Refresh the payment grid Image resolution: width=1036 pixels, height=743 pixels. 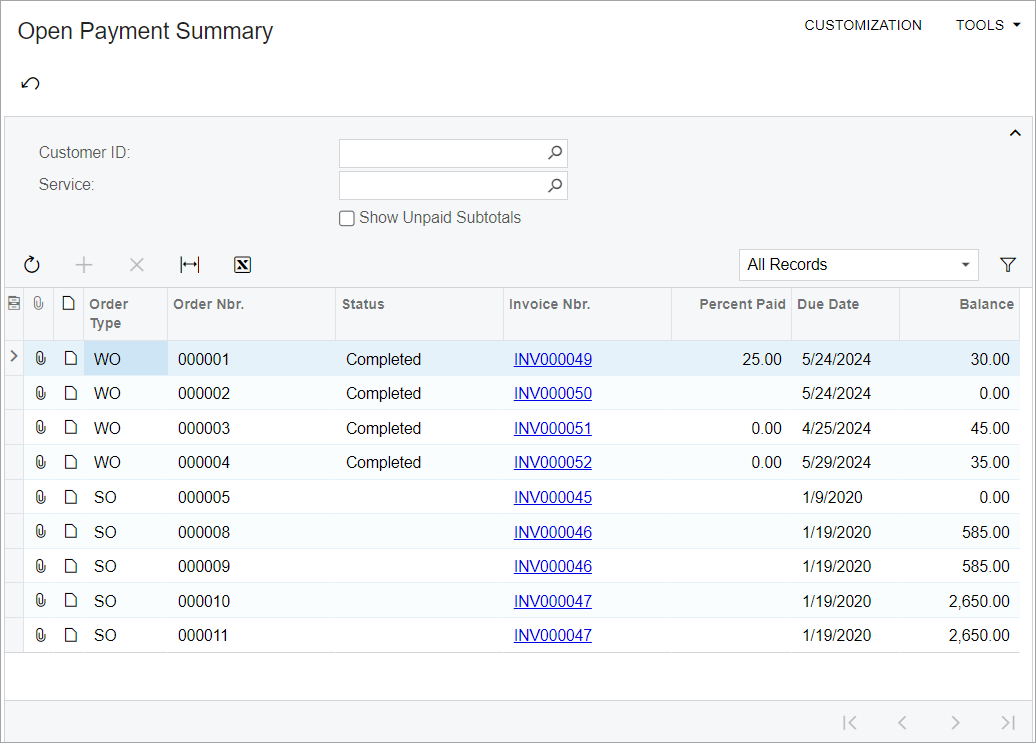point(32,264)
